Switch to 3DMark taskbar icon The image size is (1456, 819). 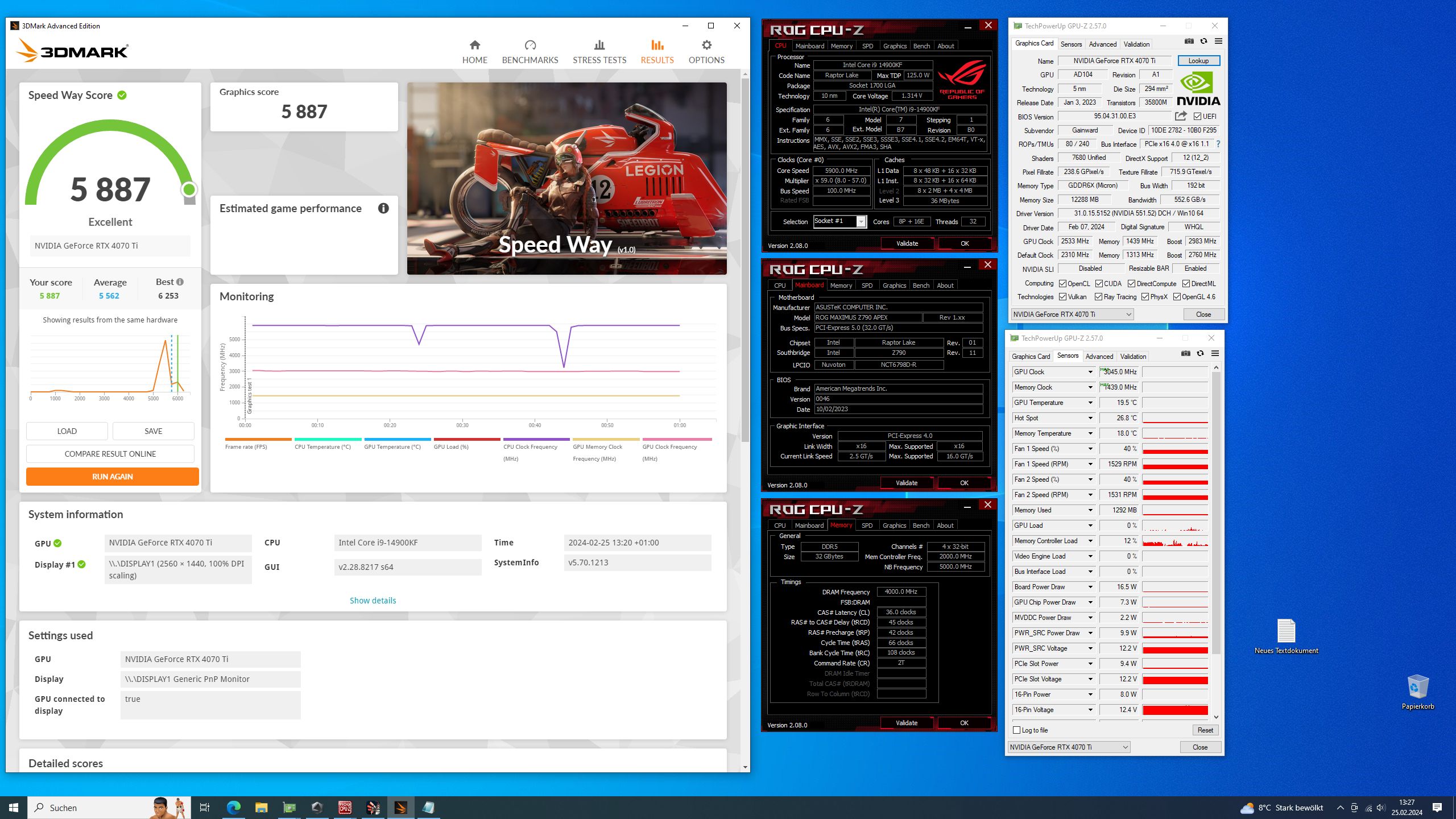400,808
